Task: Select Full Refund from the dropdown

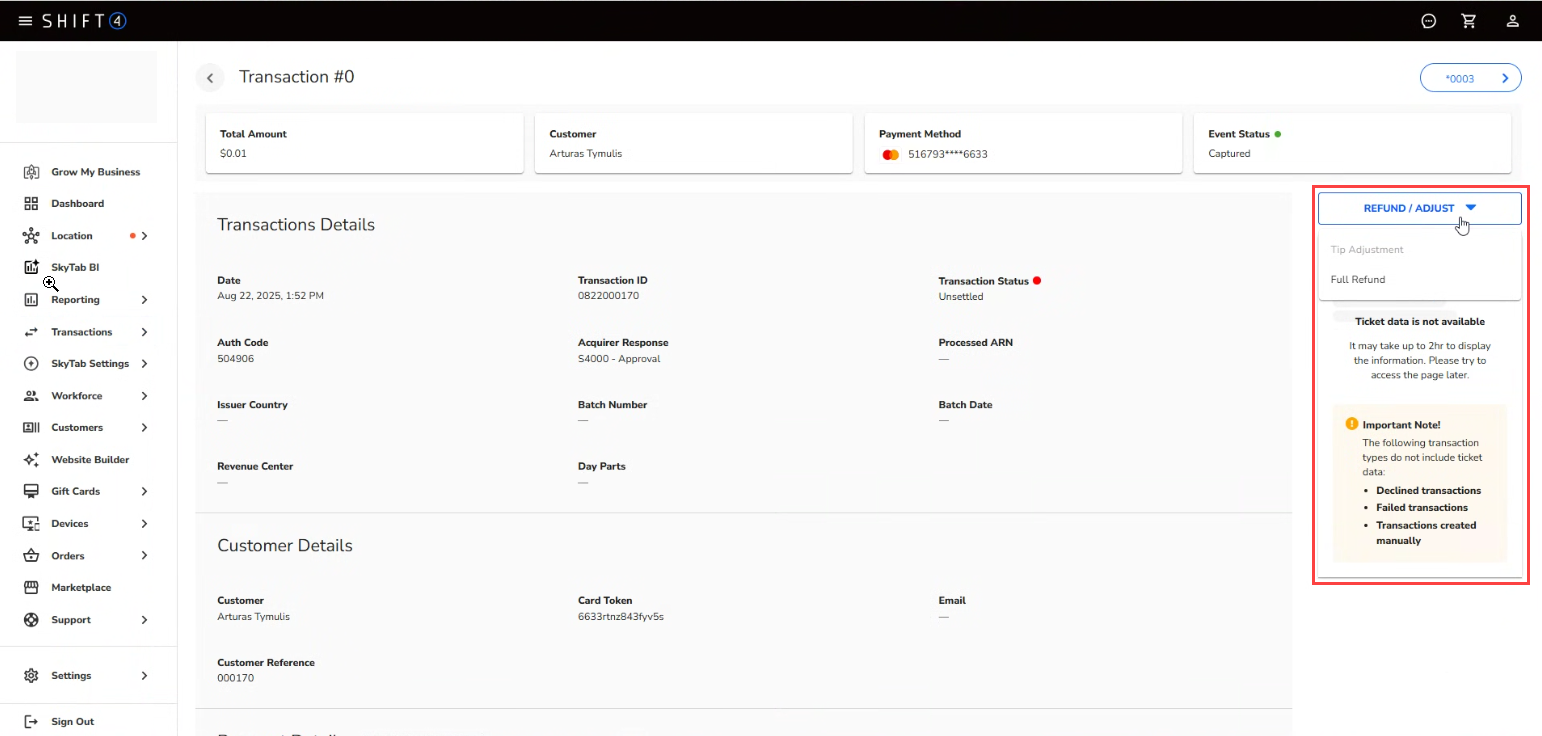Action: pyautogui.click(x=1358, y=280)
